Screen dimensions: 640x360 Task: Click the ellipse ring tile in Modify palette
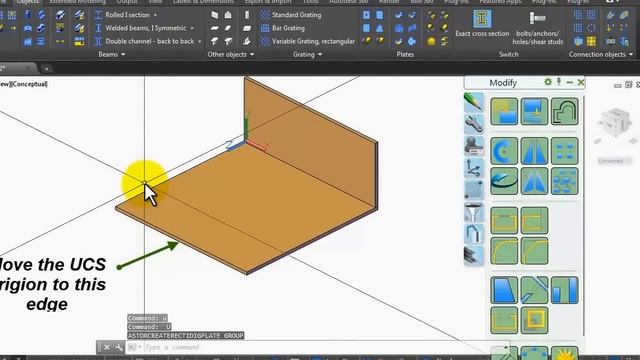504,181
